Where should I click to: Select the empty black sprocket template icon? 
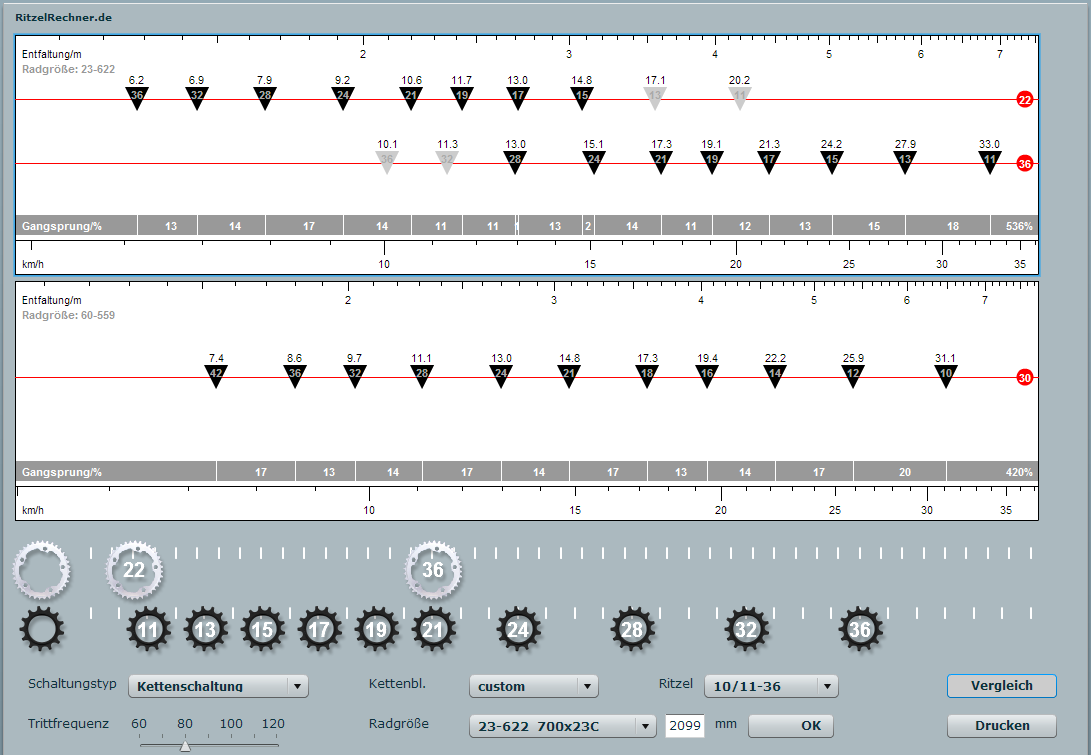tap(42, 629)
